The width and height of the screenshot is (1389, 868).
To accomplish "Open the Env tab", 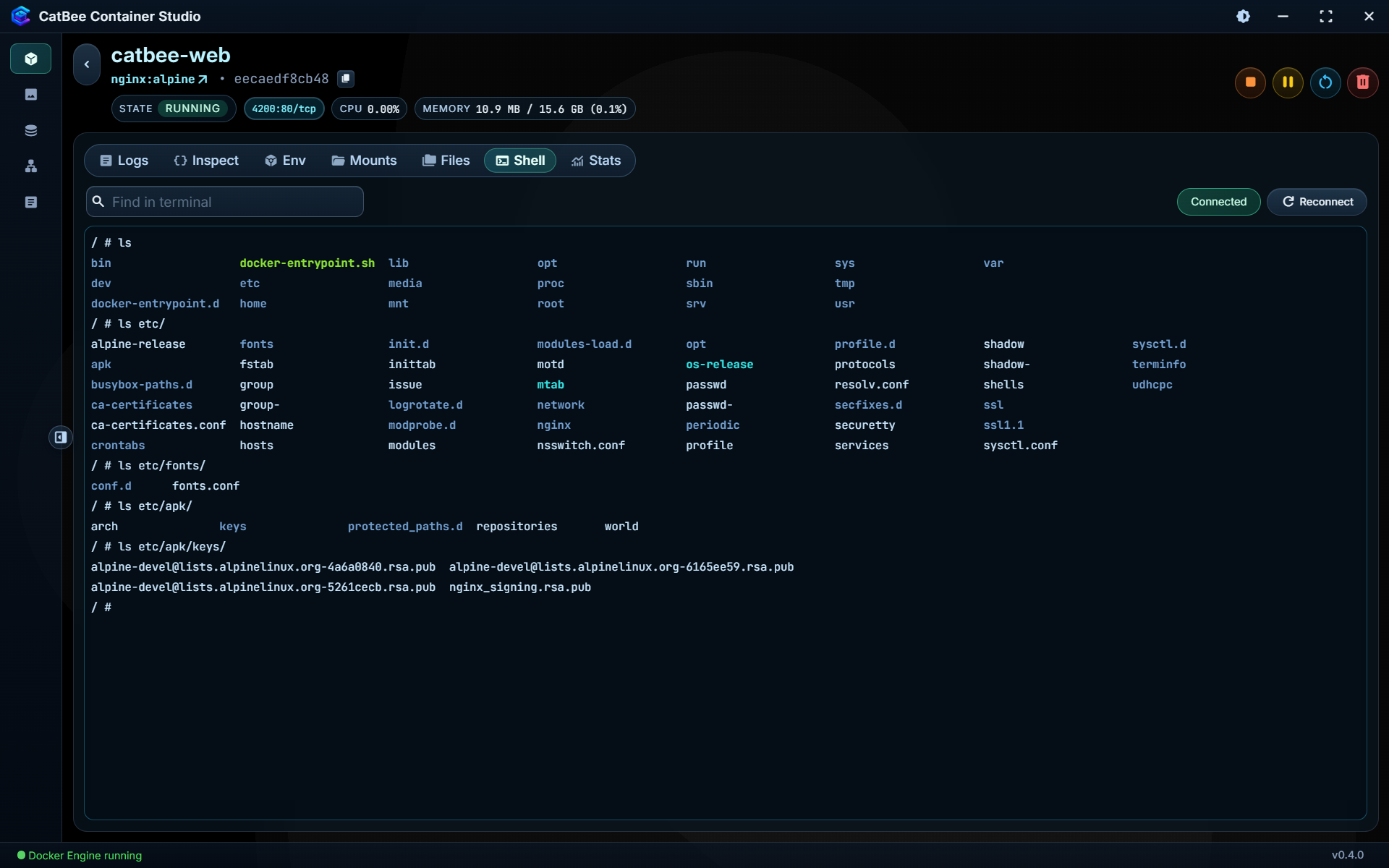I will tap(285, 161).
